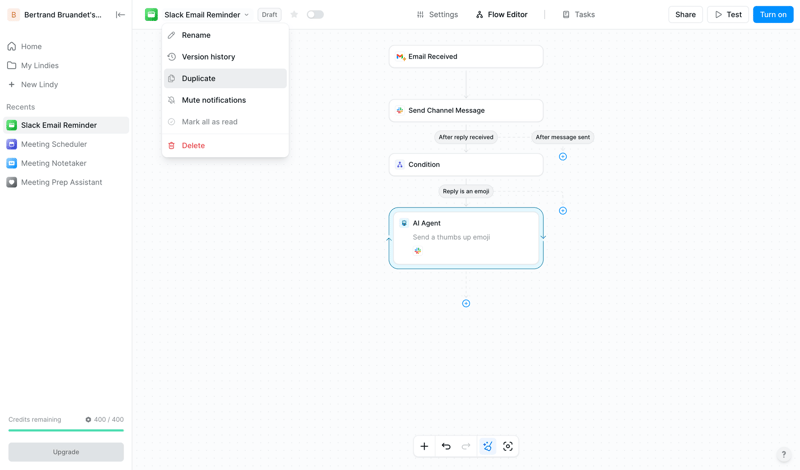Open Version history from the menu
The image size is (800, 470).
pyautogui.click(x=225, y=57)
